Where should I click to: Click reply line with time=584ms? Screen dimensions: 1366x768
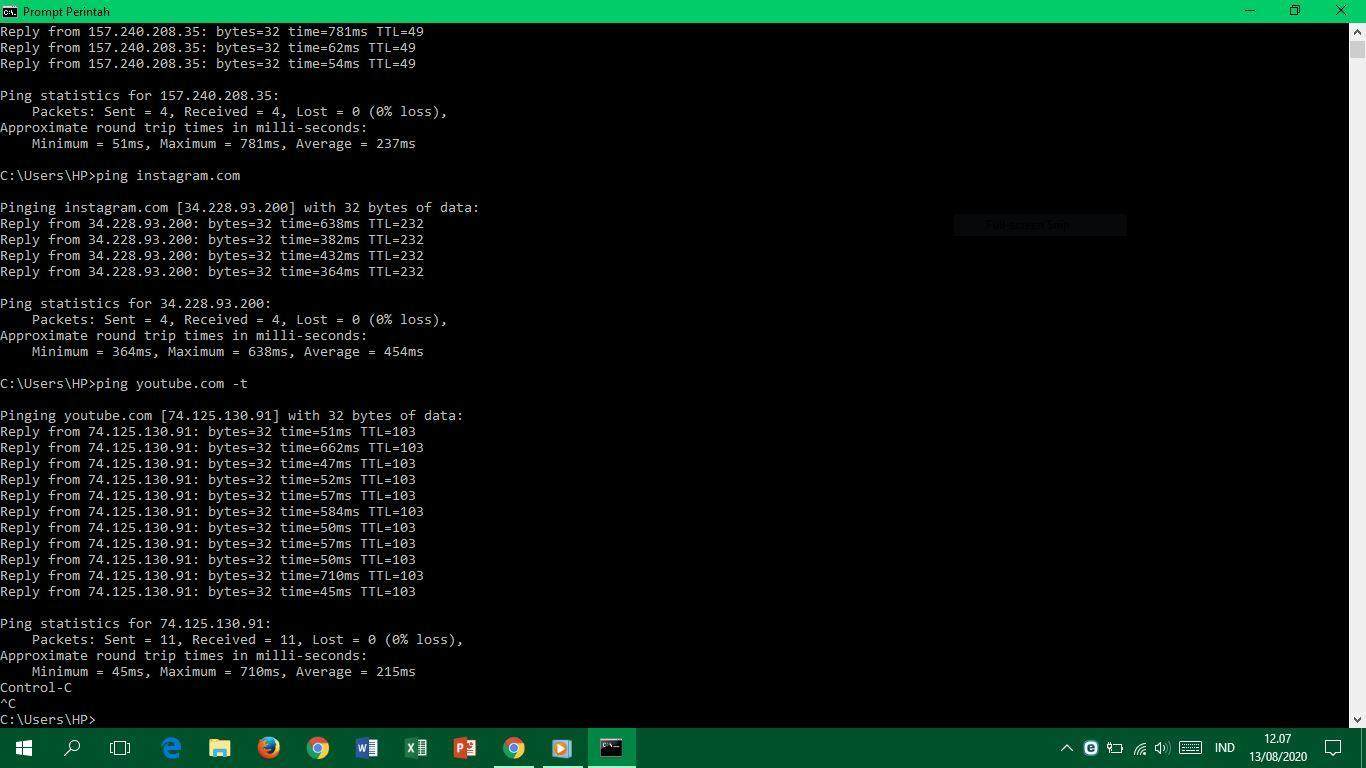pyautogui.click(x=212, y=512)
